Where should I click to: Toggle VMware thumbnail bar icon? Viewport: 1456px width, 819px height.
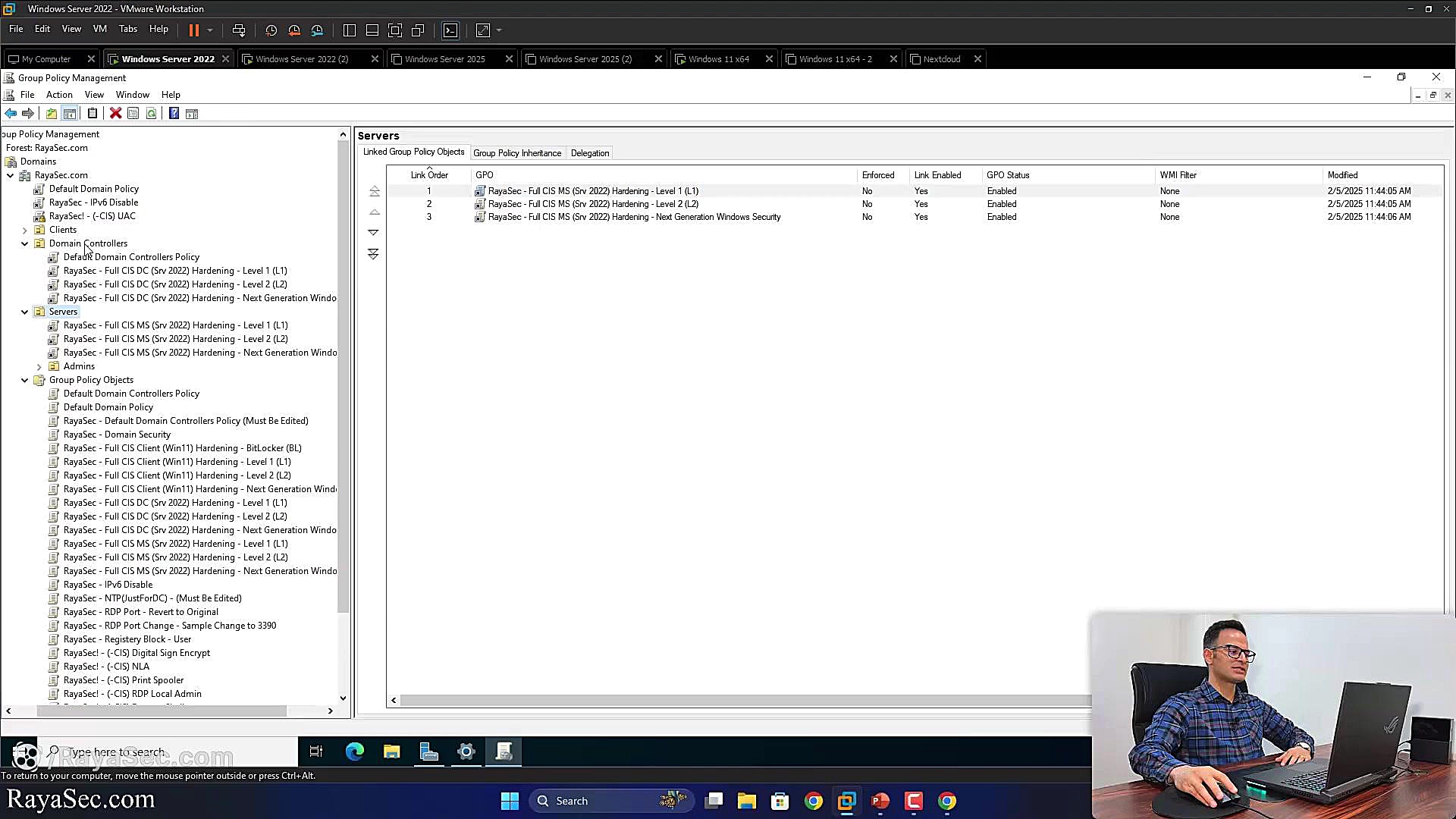[372, 30]
